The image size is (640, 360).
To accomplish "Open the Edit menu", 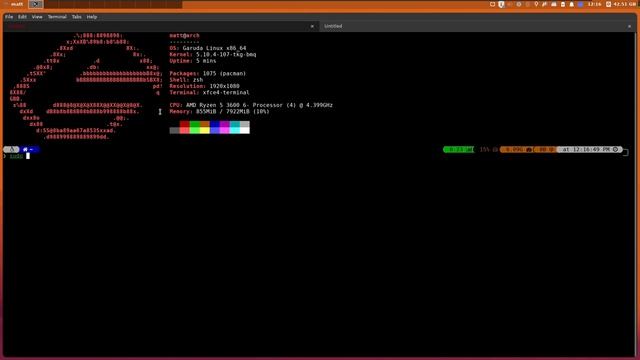I will pyautogui.click(x=22, y=17).
